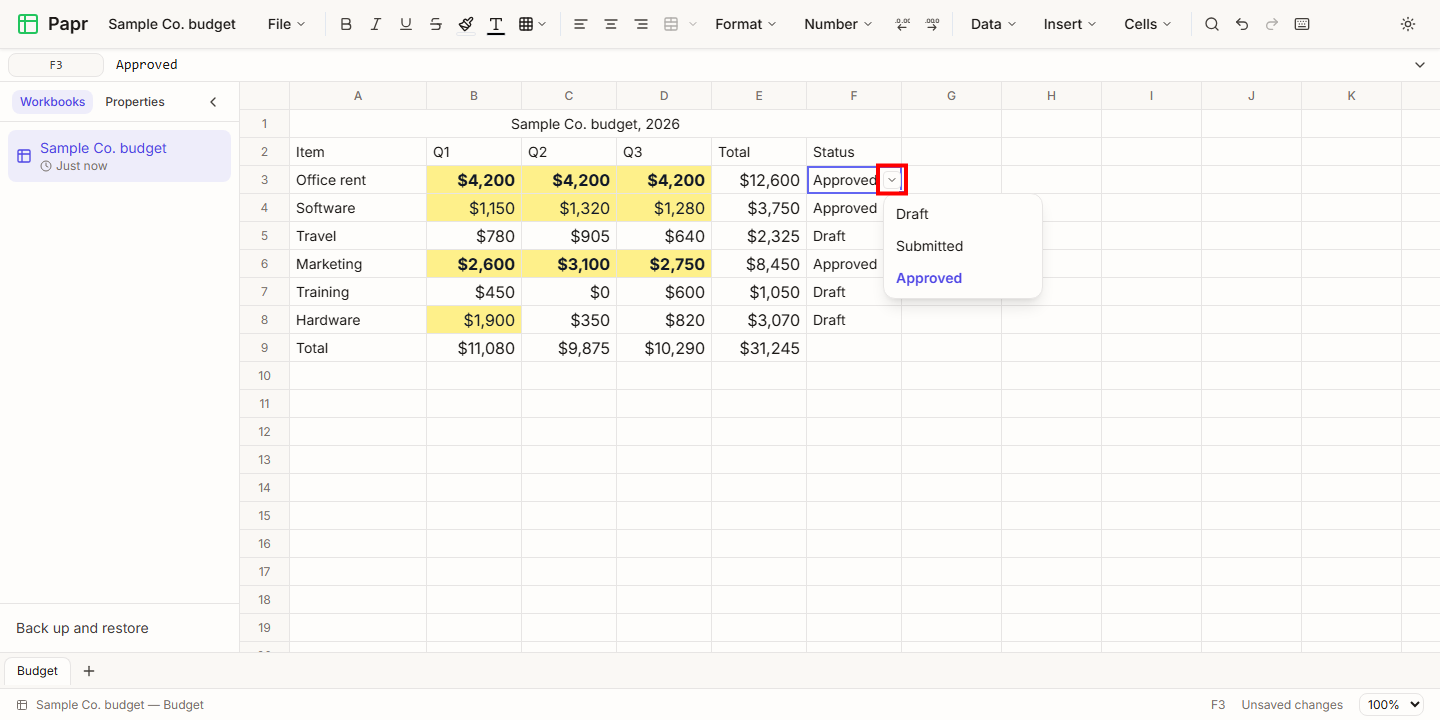Expand the formula bar
Viewport: 1440px width, 720px height.
coord(1420,65)
